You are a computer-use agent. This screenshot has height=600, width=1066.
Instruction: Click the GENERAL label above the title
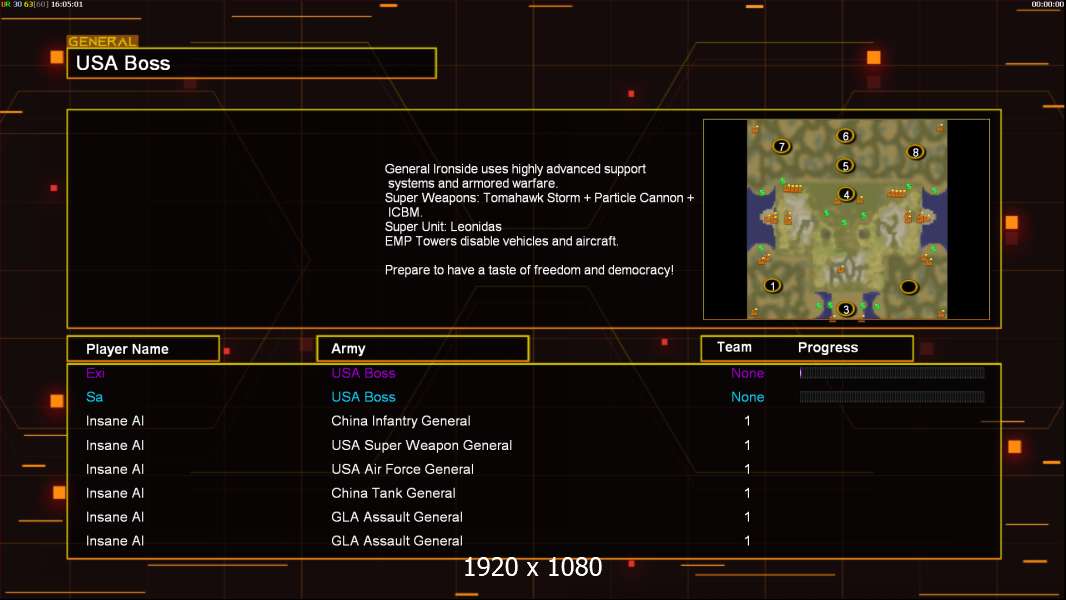102,41
